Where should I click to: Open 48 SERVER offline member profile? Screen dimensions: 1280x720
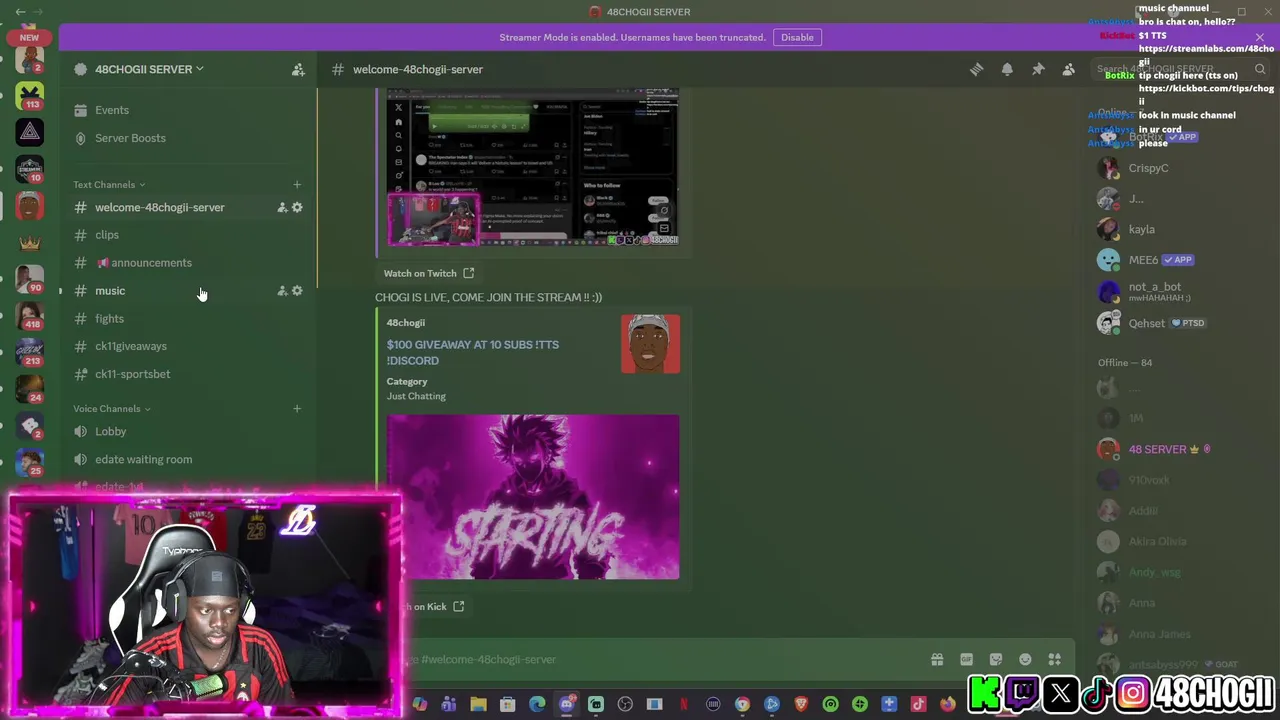click(x=1182, y=449)
